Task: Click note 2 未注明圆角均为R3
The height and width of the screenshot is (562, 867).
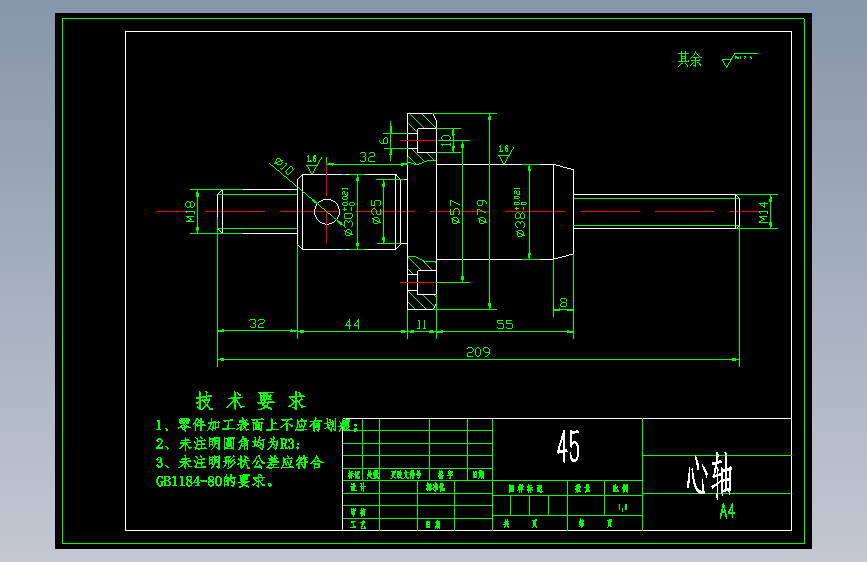Action: click(228, 444)
